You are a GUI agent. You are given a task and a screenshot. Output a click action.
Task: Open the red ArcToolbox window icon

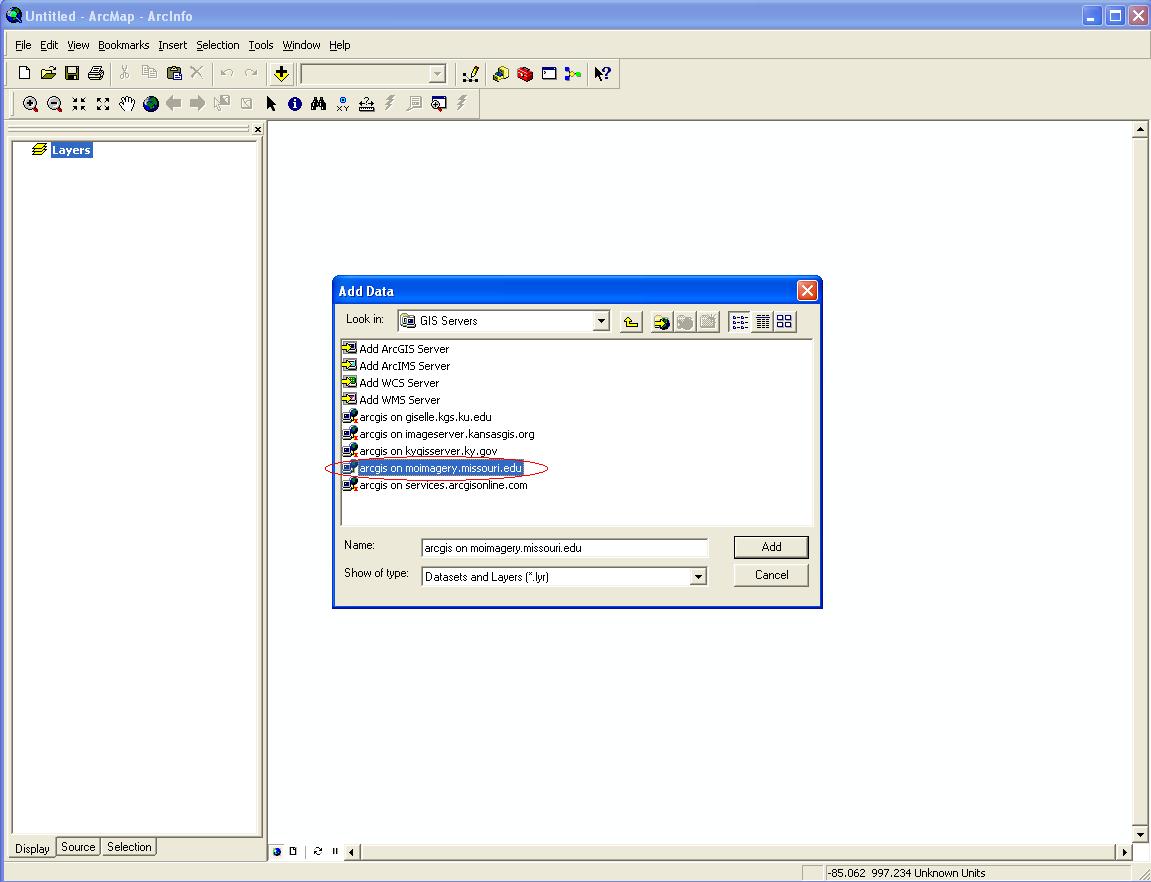525,73
